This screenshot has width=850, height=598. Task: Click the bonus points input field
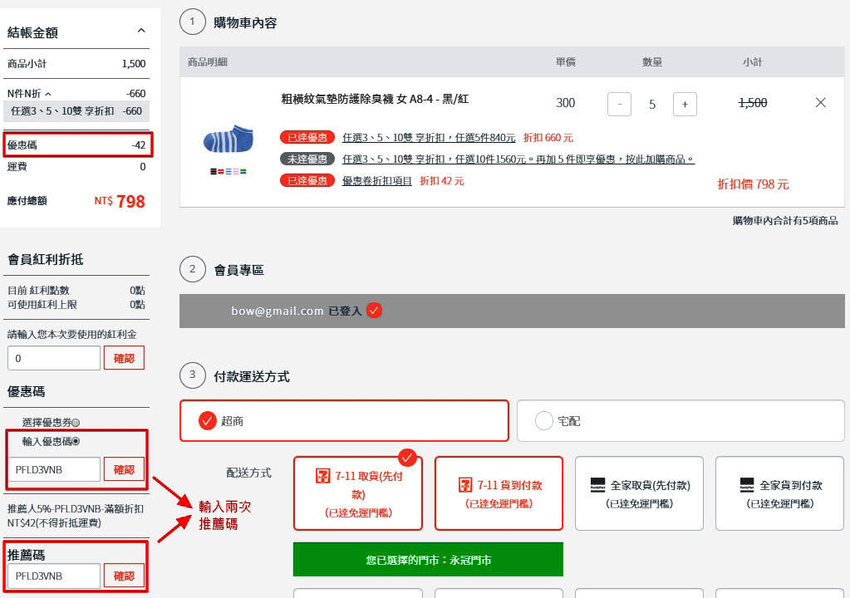tap(54, 358)
